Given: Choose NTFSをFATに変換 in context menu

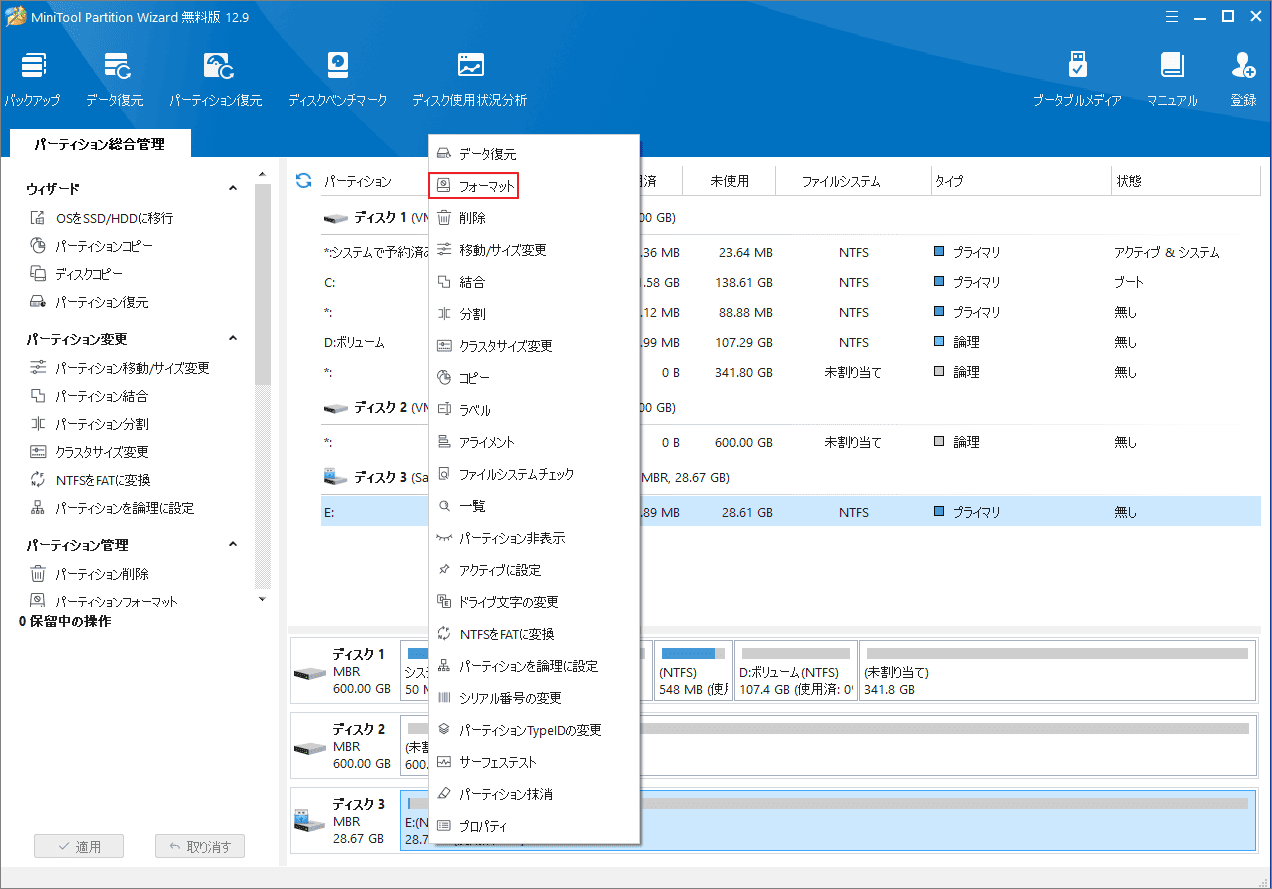Looking at the screenshot, I should [534, 634].
